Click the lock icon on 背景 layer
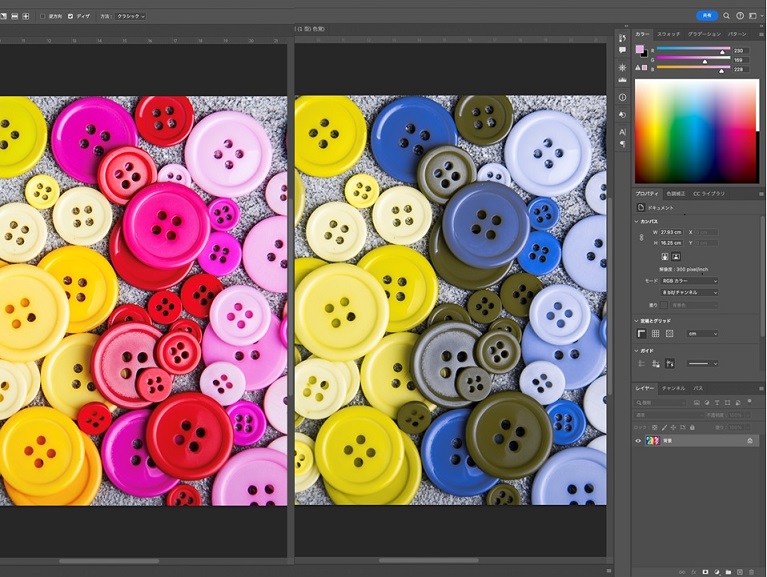 click(750, 441)
